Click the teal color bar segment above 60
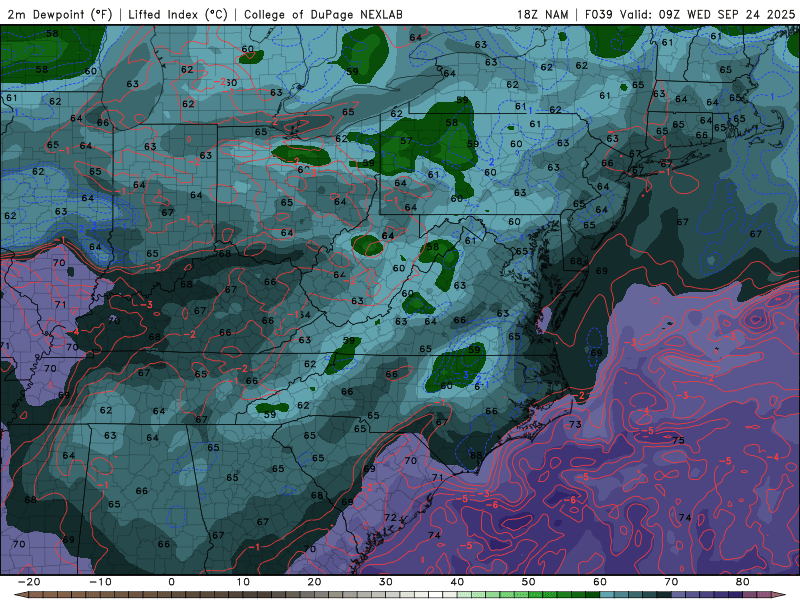 point(607,595)
